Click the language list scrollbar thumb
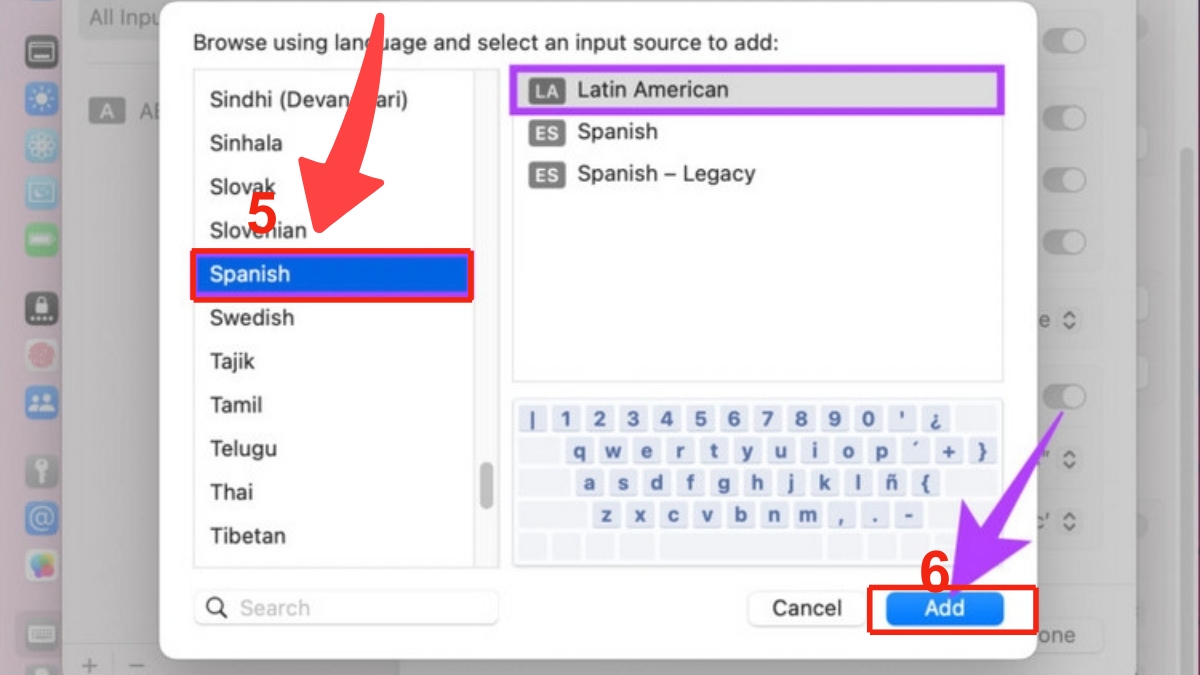 point(486,485)
